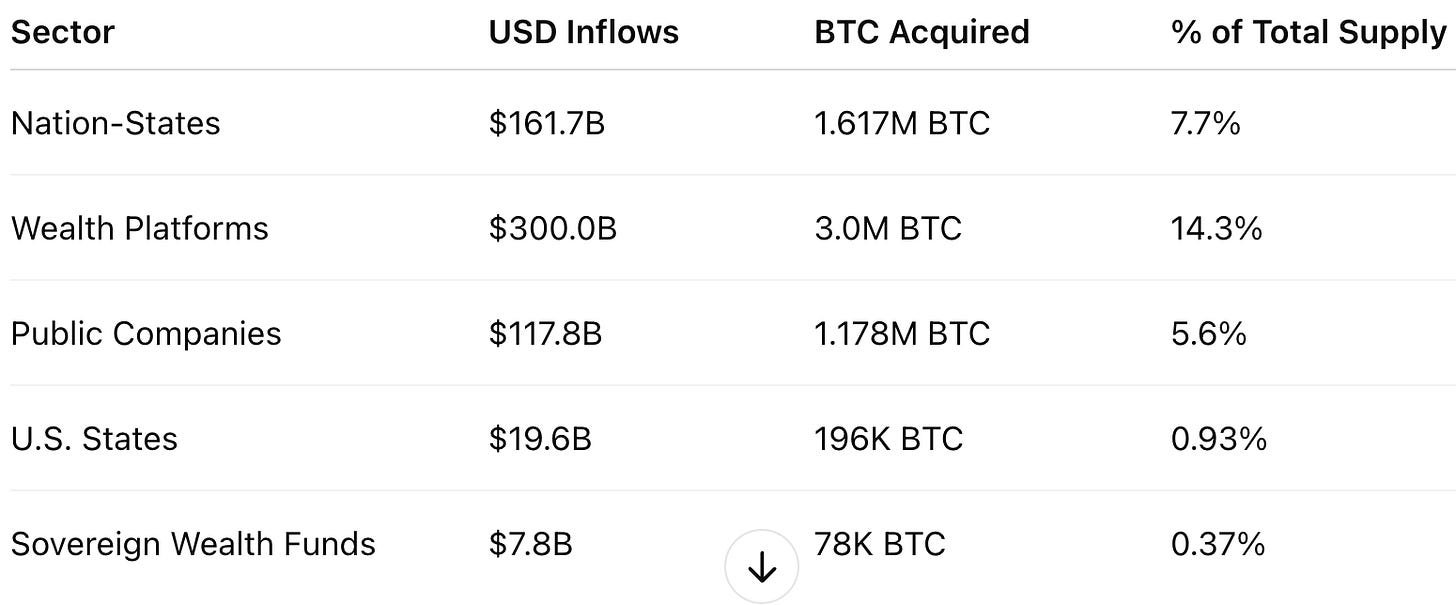Select the Nation-States row label

[116, 123]
